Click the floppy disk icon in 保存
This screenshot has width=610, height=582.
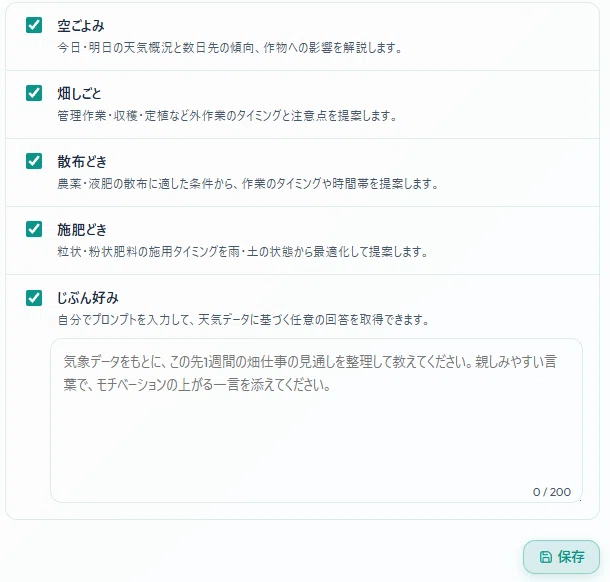(545, 557)
